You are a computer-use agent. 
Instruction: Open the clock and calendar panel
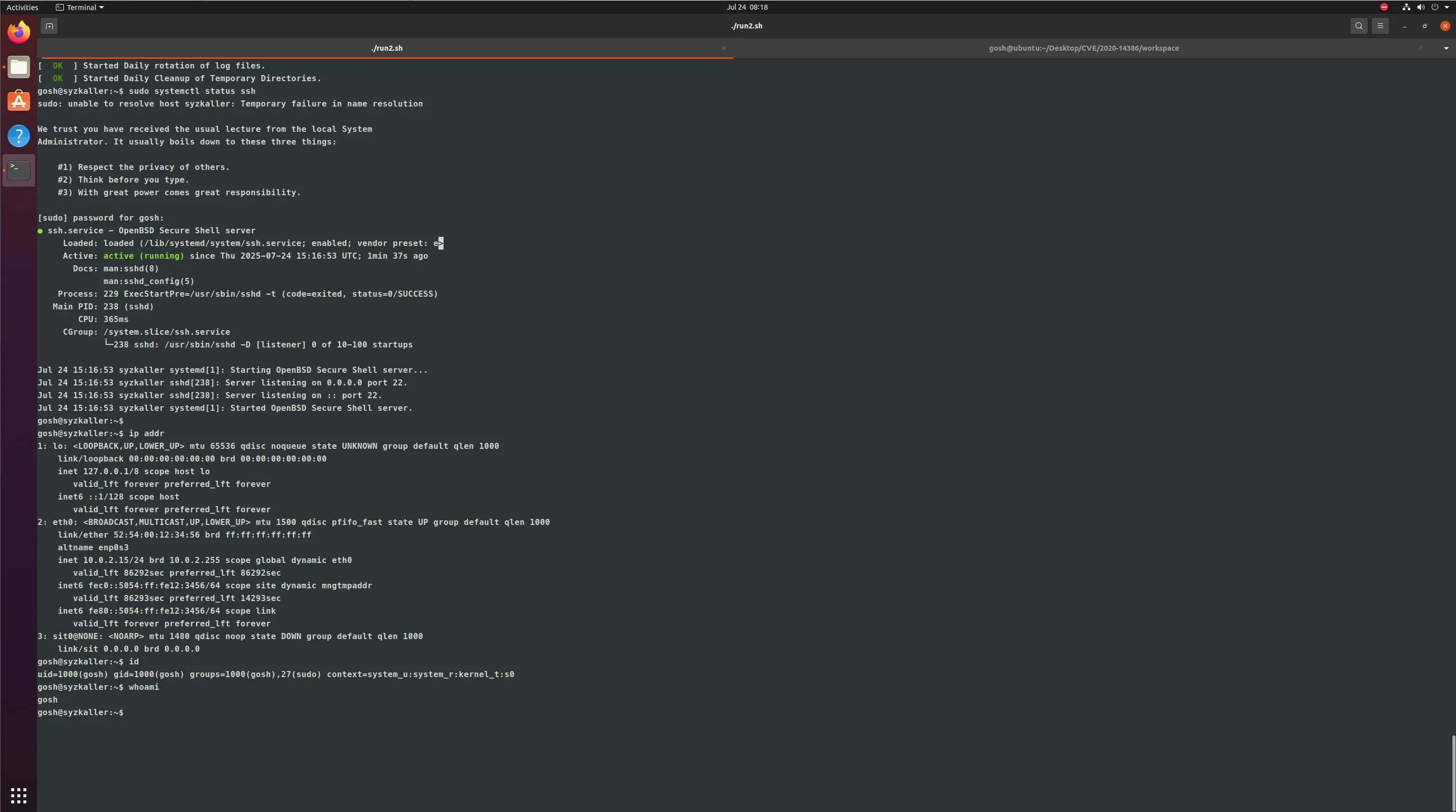(747, 7)
